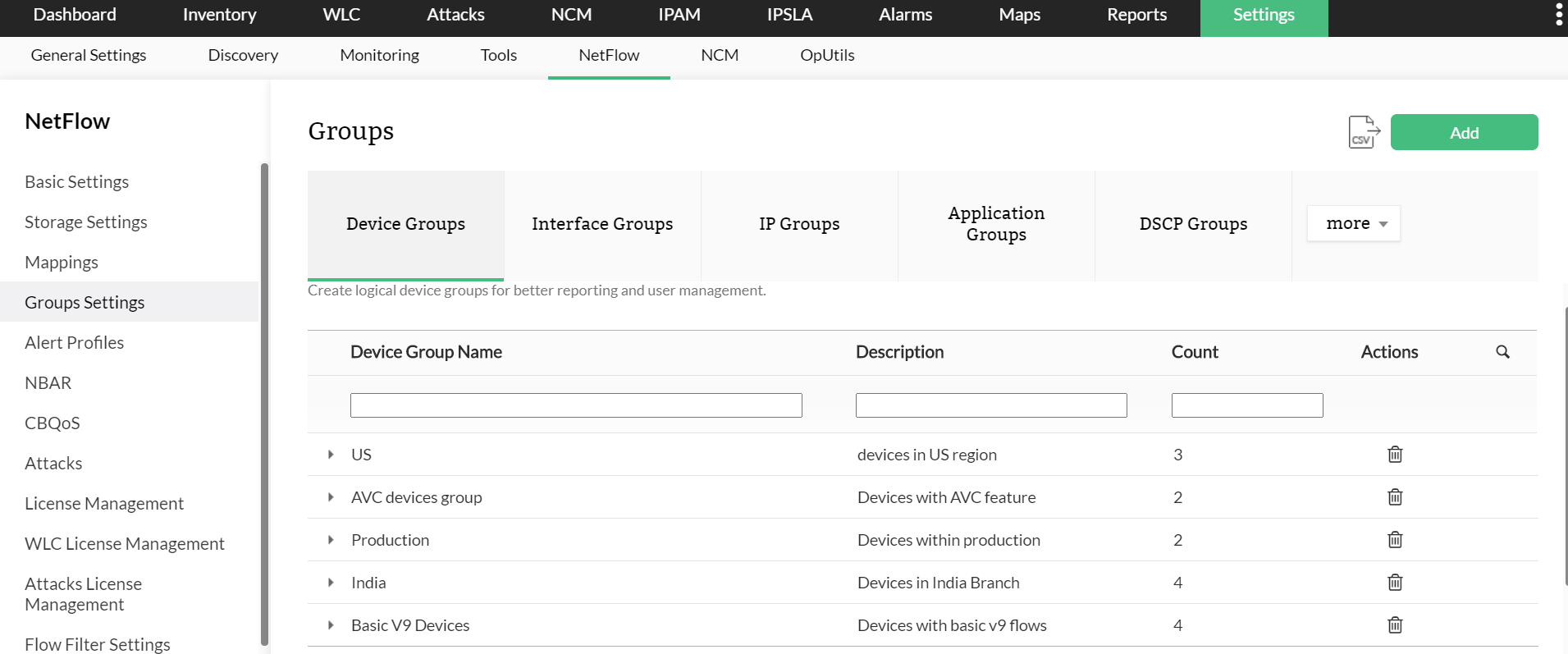This screenshot has width=1568, height=654.
Task: Click the green Add button
Action: pos(1464,132)
